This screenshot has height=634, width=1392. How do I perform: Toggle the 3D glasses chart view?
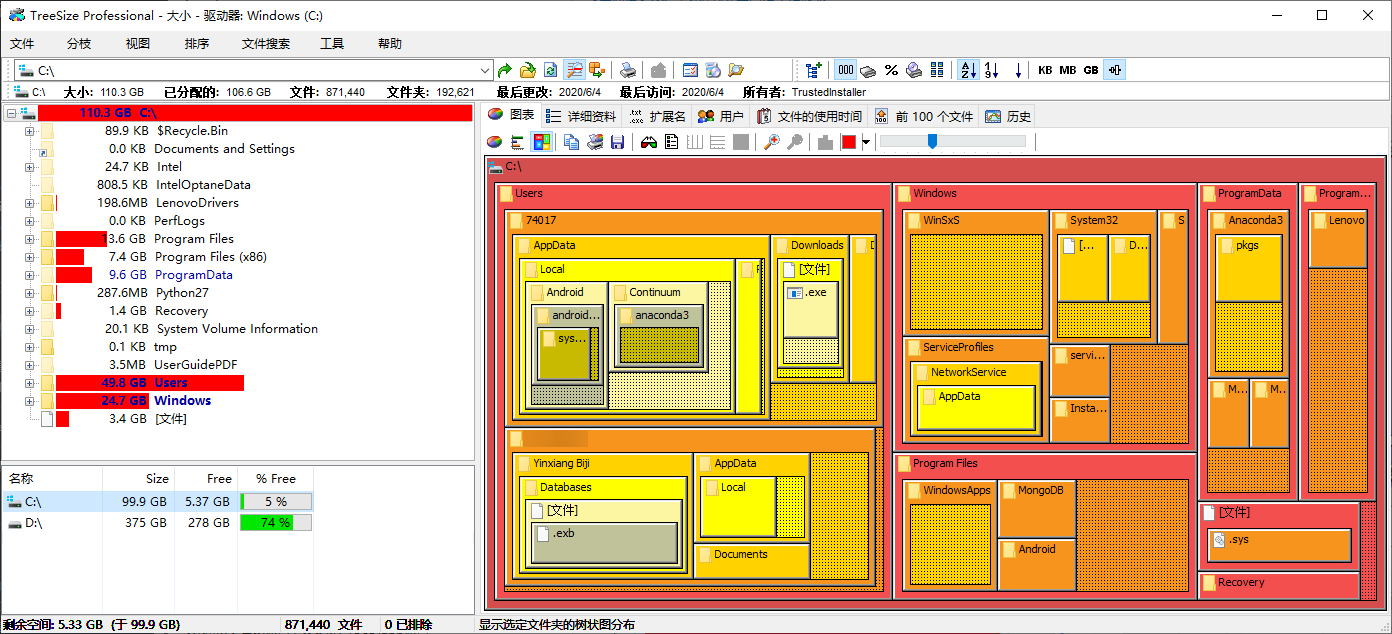point(649,142)
